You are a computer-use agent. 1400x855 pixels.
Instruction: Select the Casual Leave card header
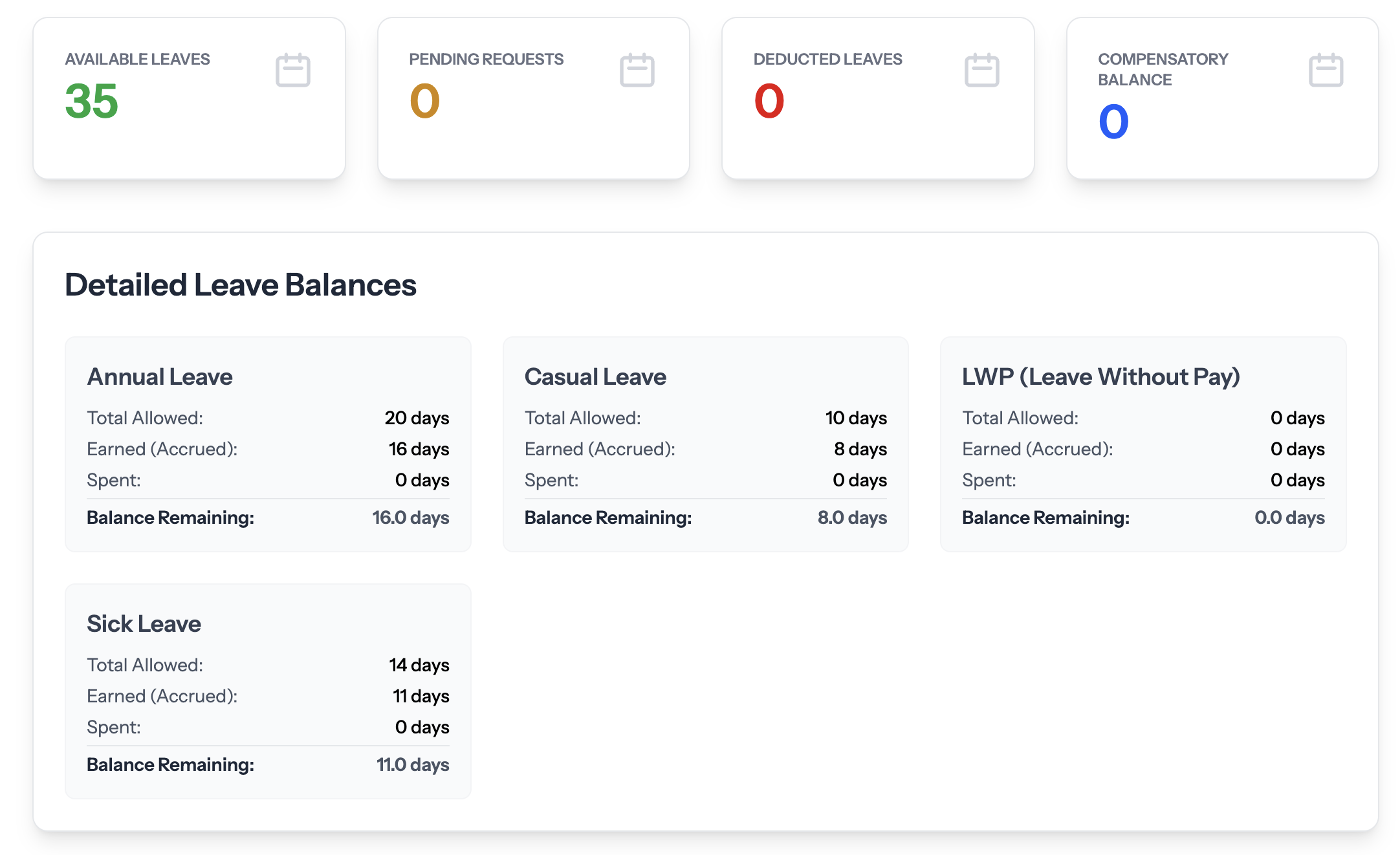[595, 376]
